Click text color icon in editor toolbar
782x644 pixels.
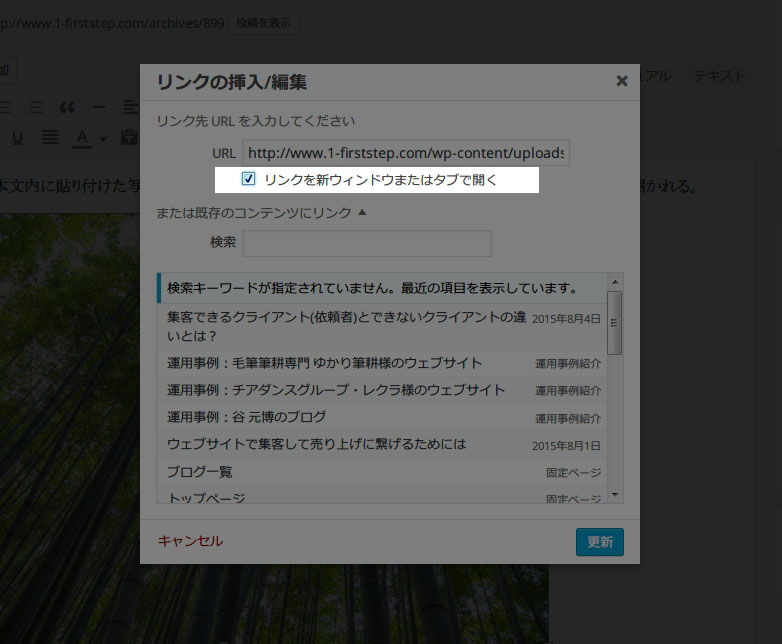82,138
